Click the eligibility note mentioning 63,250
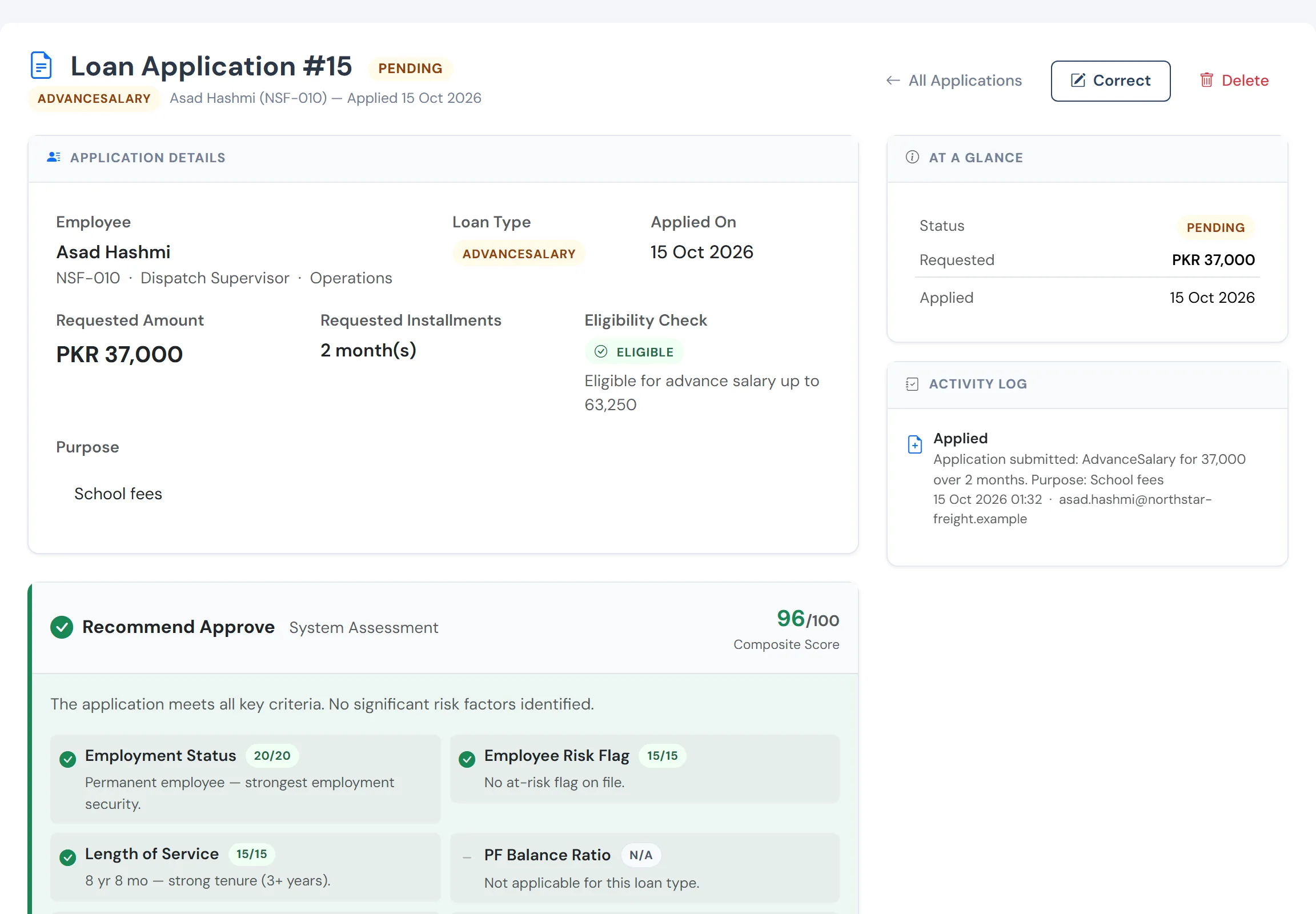The image size is (1316, 914). [701, 393]
